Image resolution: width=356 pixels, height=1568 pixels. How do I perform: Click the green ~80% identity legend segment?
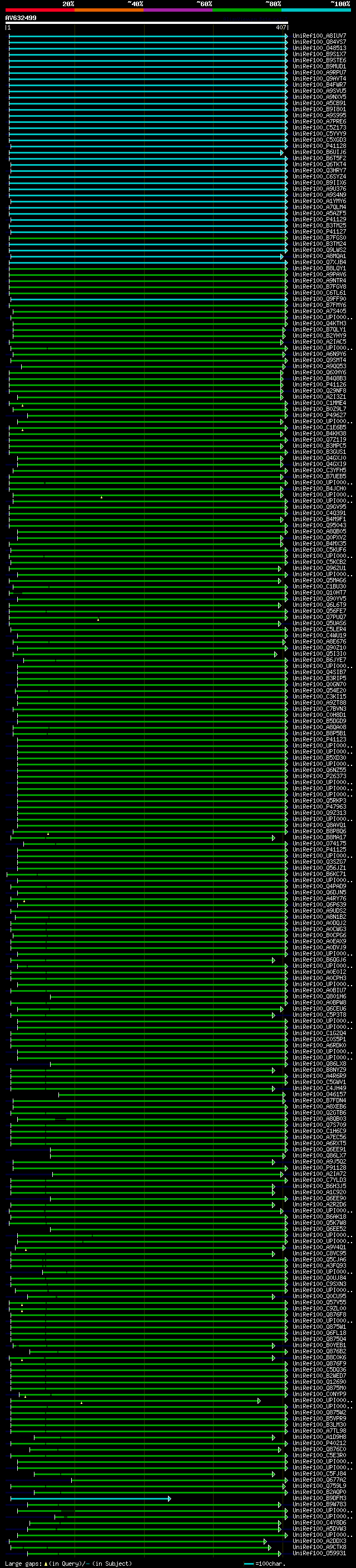pyautogui.click(x=247, y=10)
